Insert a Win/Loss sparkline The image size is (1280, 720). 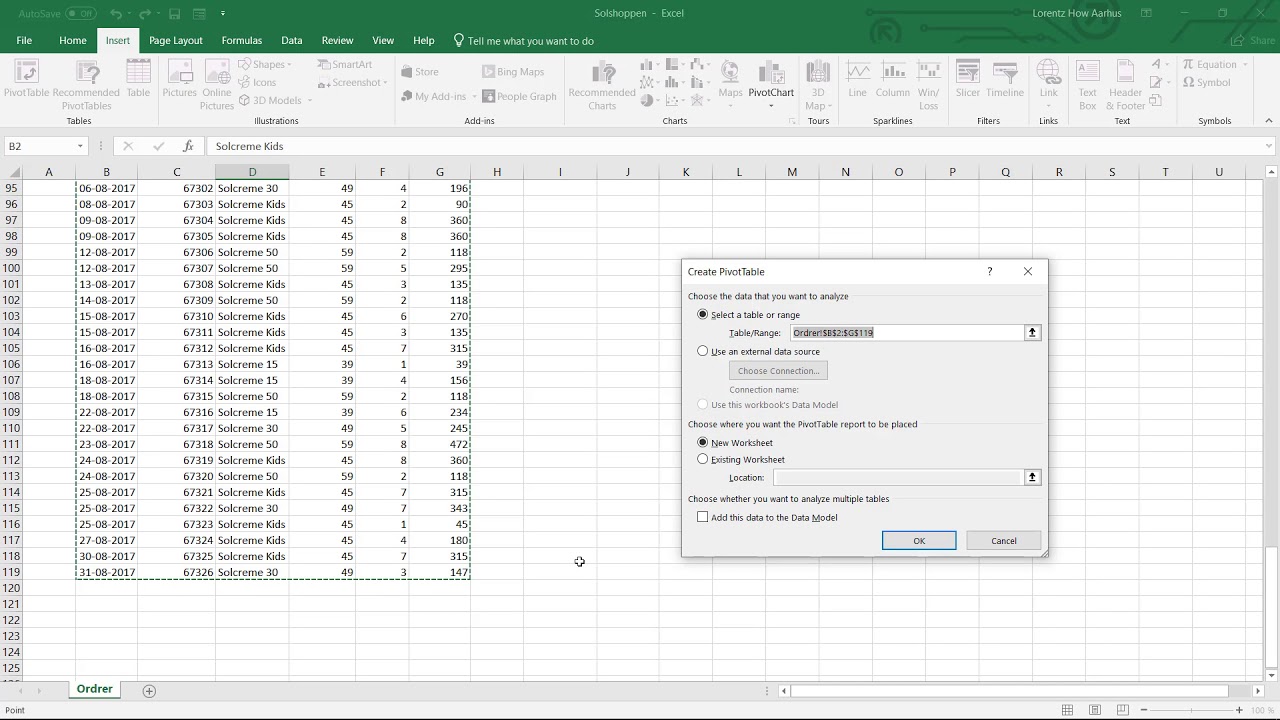(x=928, y=84)
